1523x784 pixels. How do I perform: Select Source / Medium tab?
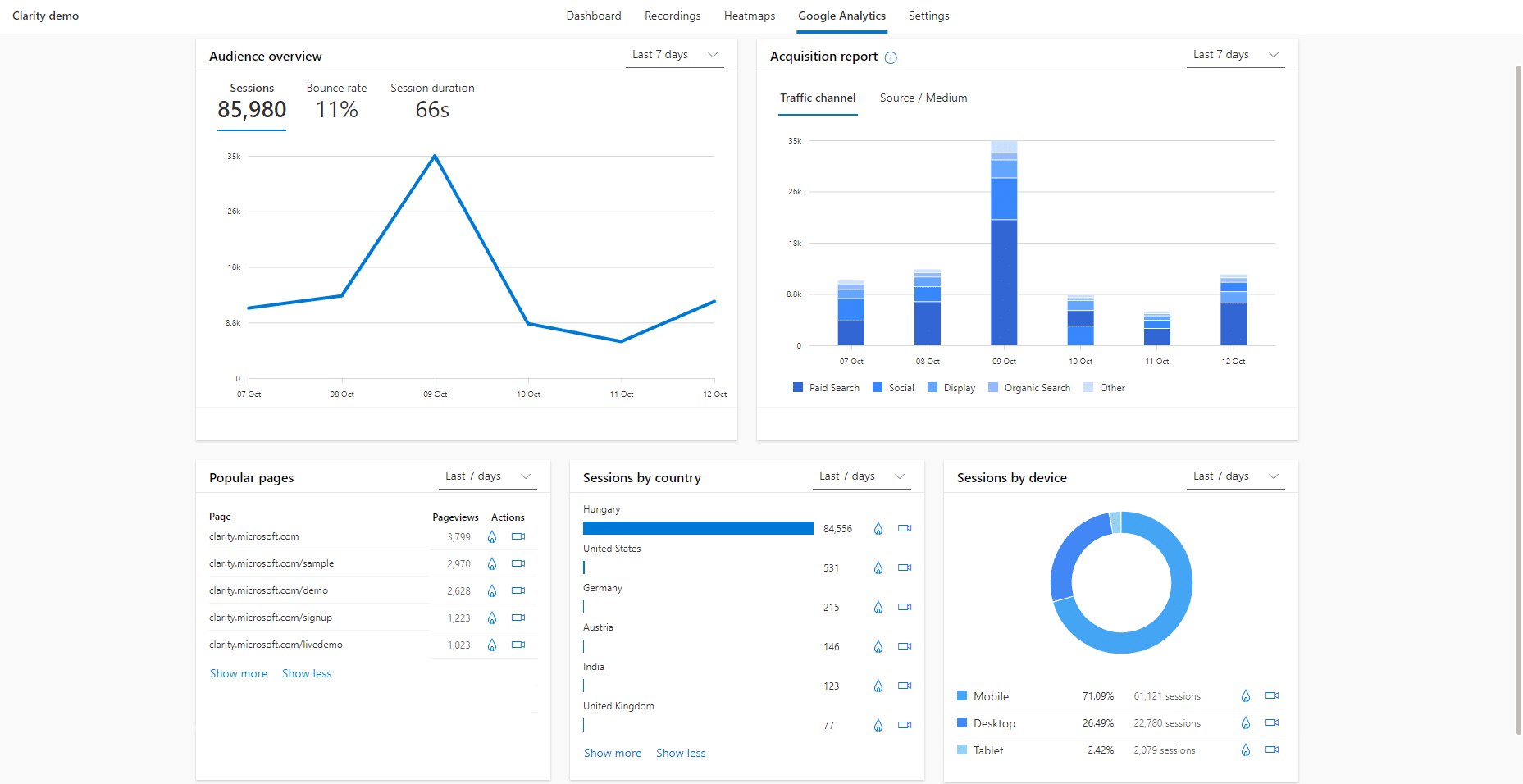click(x=923, y=98)
